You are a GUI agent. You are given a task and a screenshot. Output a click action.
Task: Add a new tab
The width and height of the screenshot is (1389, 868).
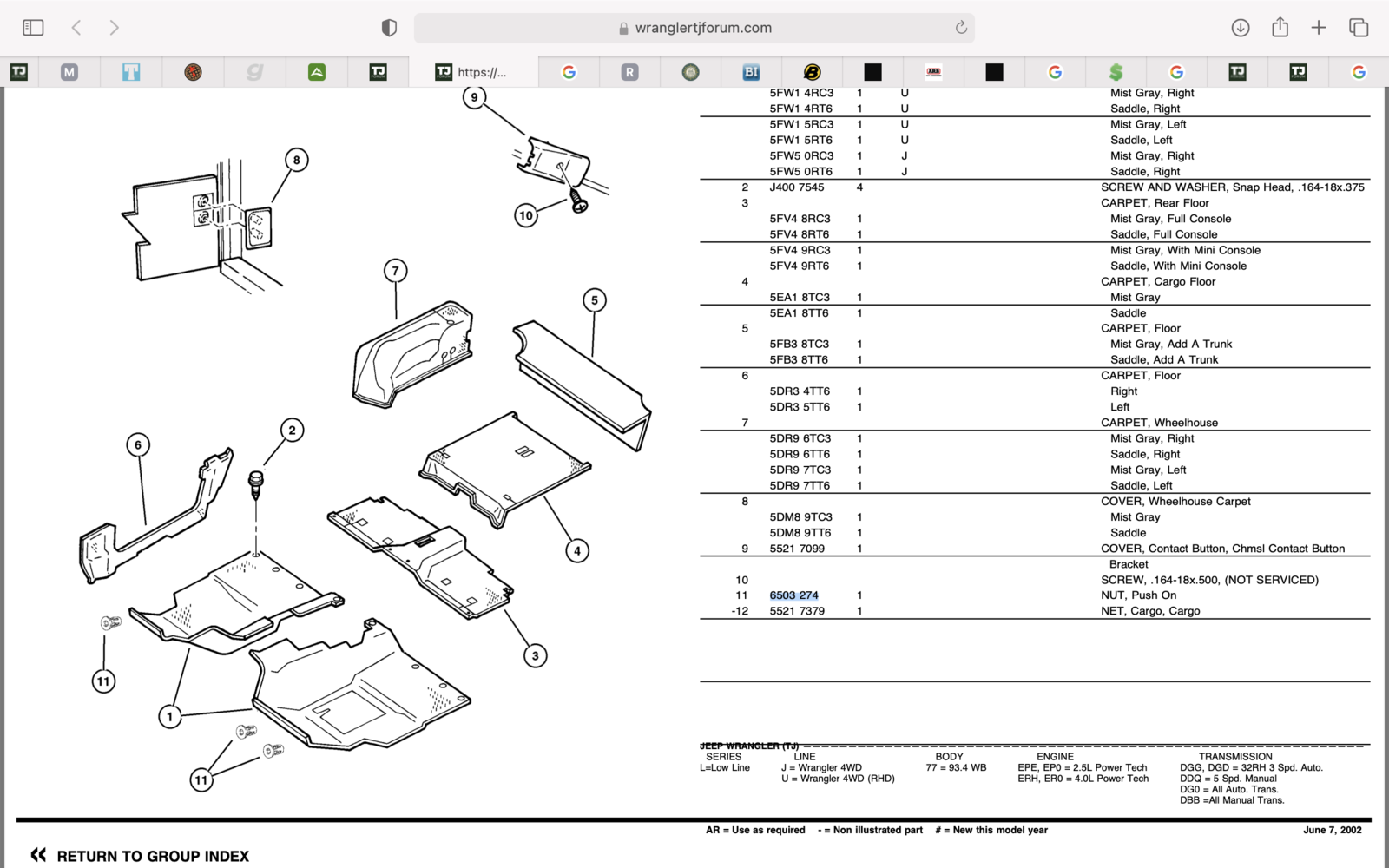tap(1319, 28)
